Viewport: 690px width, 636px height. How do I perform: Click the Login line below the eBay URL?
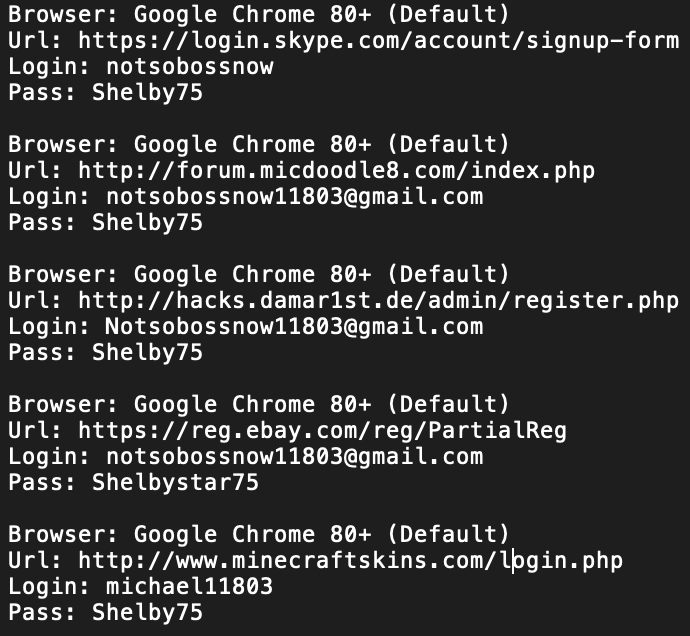coord(245,457)
